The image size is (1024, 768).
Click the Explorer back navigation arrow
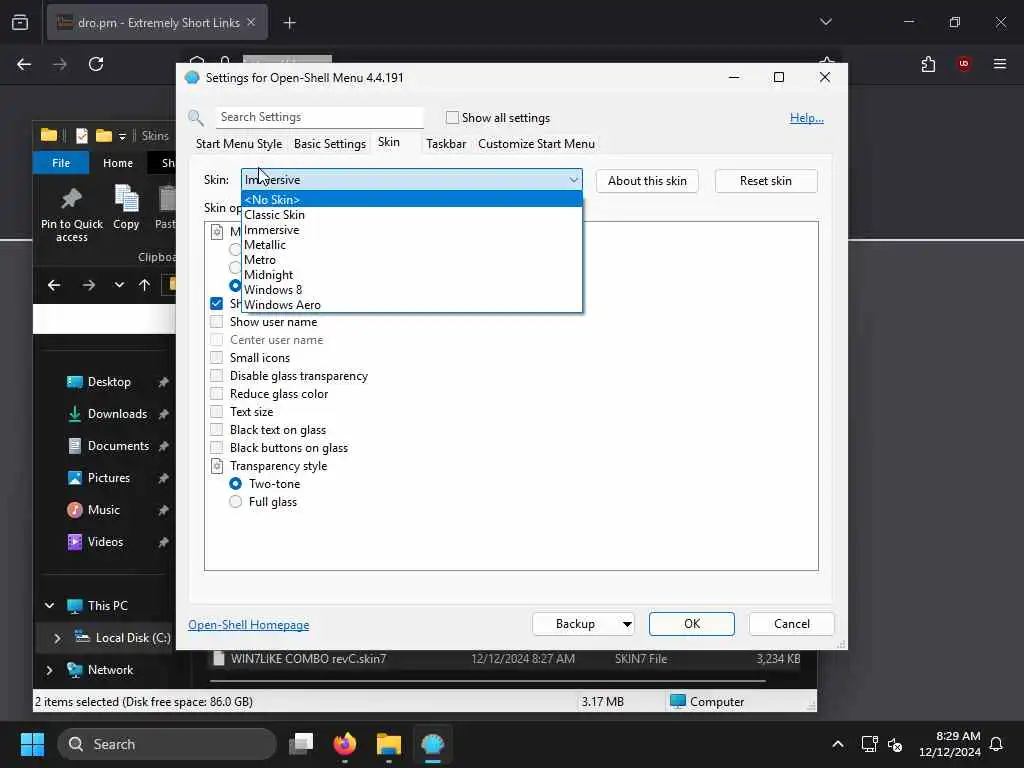pyautogui.click(x=54, y=285)
